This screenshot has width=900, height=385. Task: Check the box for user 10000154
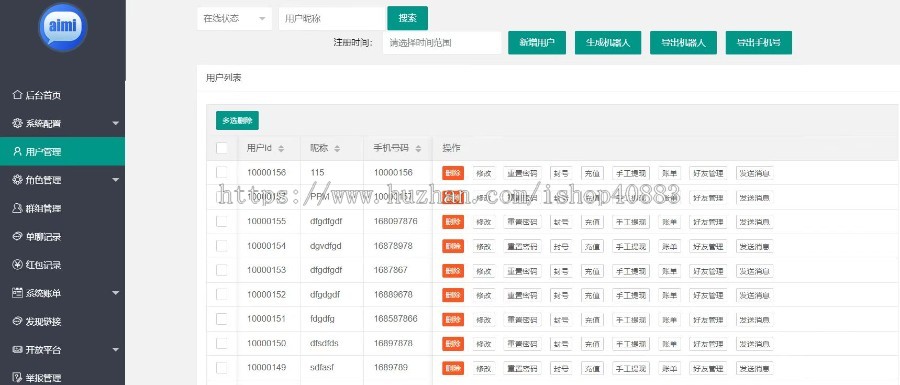[x=222, y=246]
